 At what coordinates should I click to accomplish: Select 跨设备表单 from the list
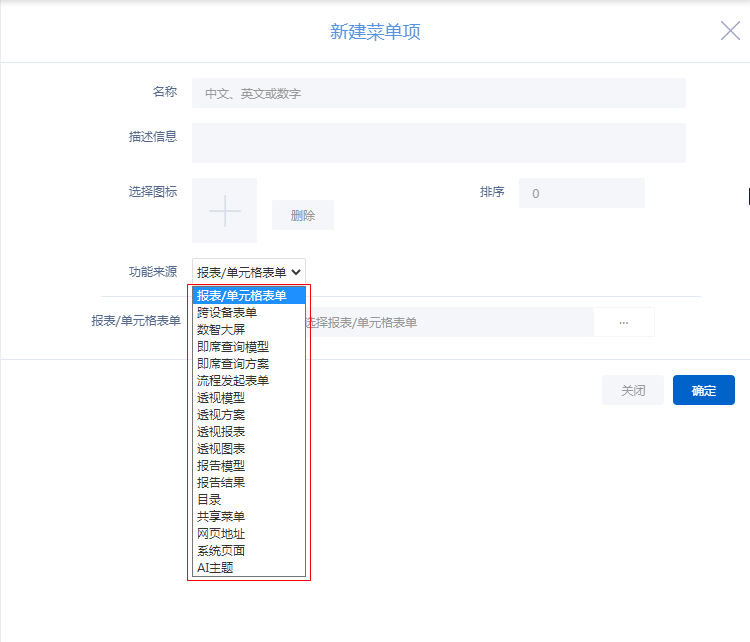(x=227, y=312)
